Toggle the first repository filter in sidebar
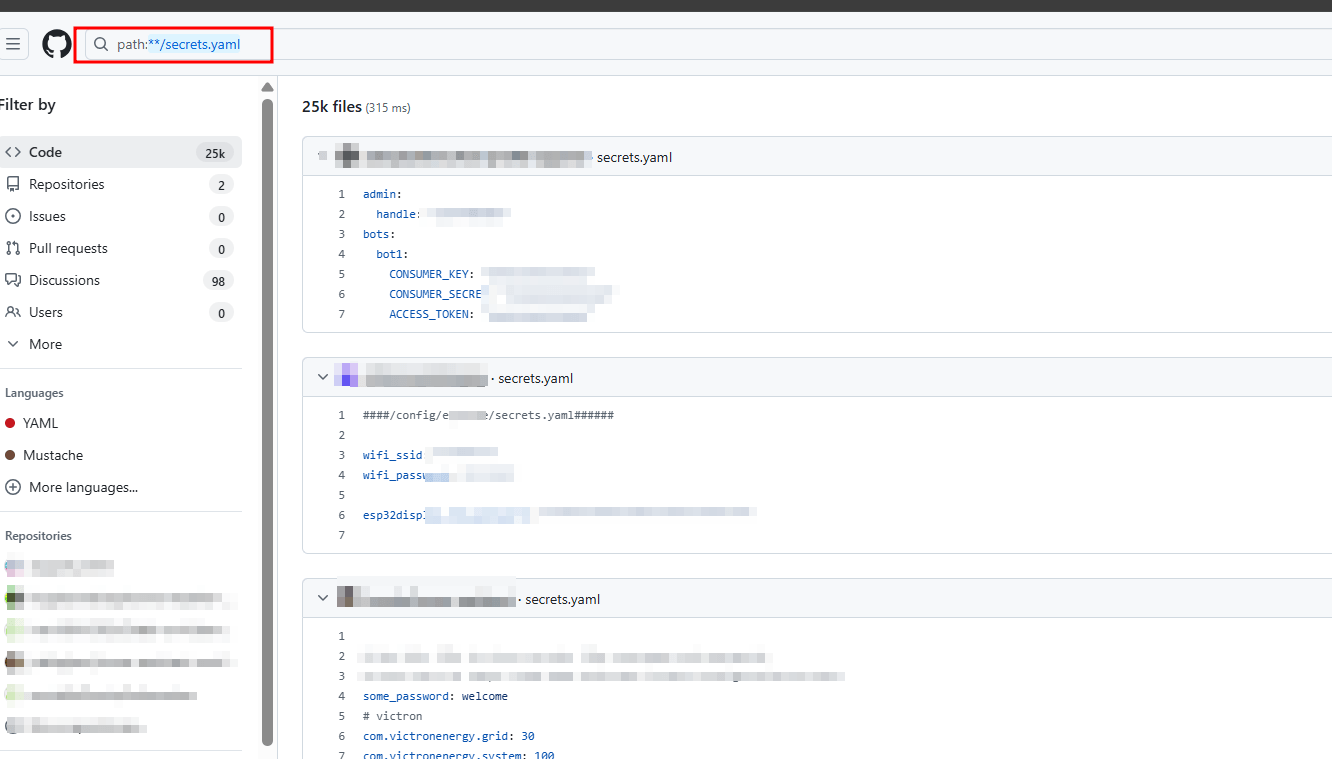This screenshot has height=759, width=1332. [59, 566]
